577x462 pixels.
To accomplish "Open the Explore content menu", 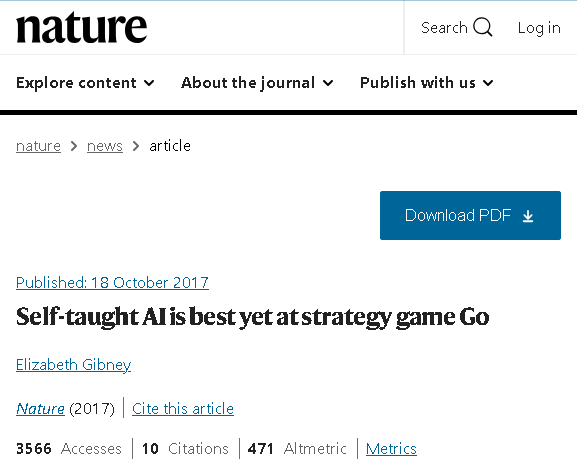I will tap(85, 83).
